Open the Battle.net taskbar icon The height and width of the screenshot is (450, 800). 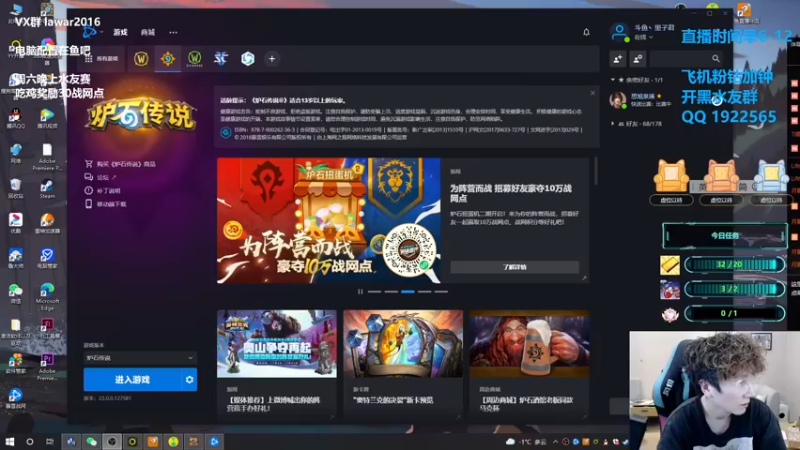pos(214,441)
